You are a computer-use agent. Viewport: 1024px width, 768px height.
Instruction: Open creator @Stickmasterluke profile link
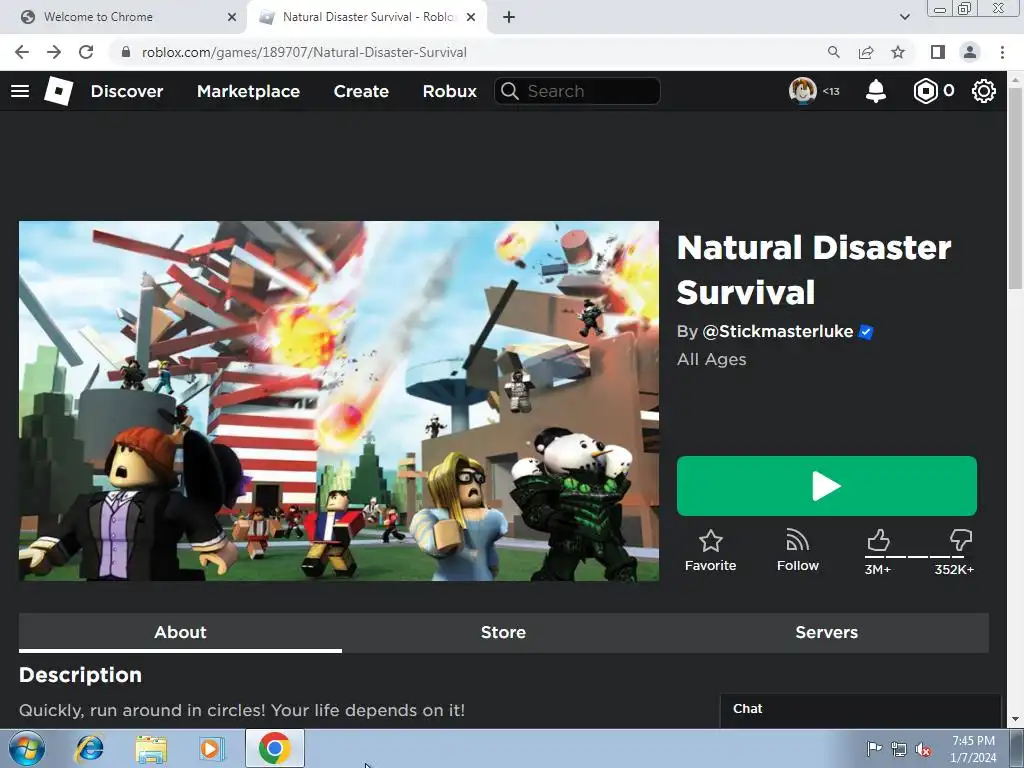[x=777, y=332]
